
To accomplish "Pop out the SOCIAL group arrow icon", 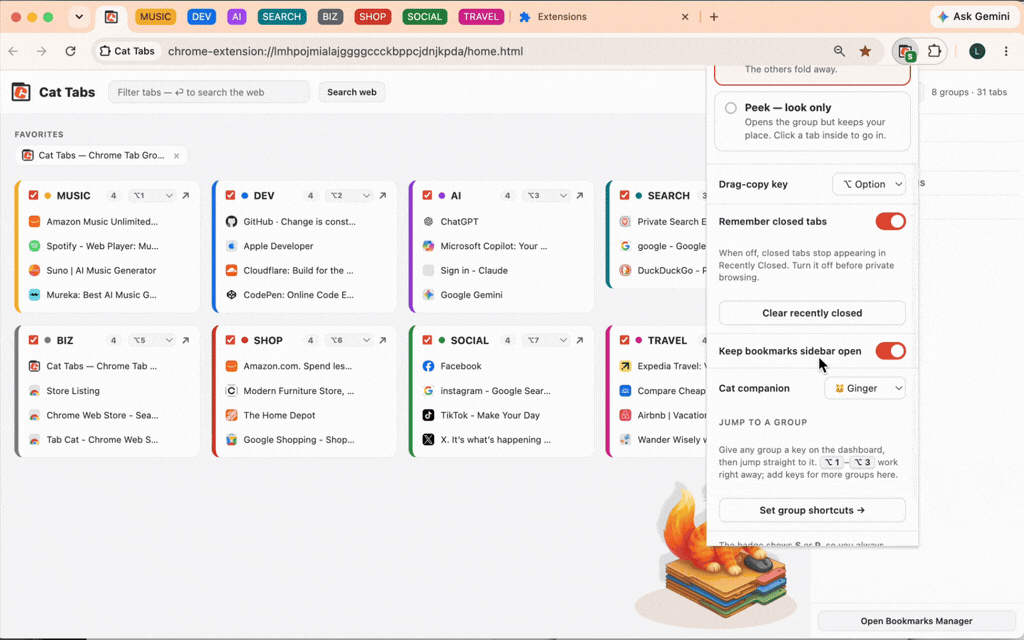I will click(579, 340).
